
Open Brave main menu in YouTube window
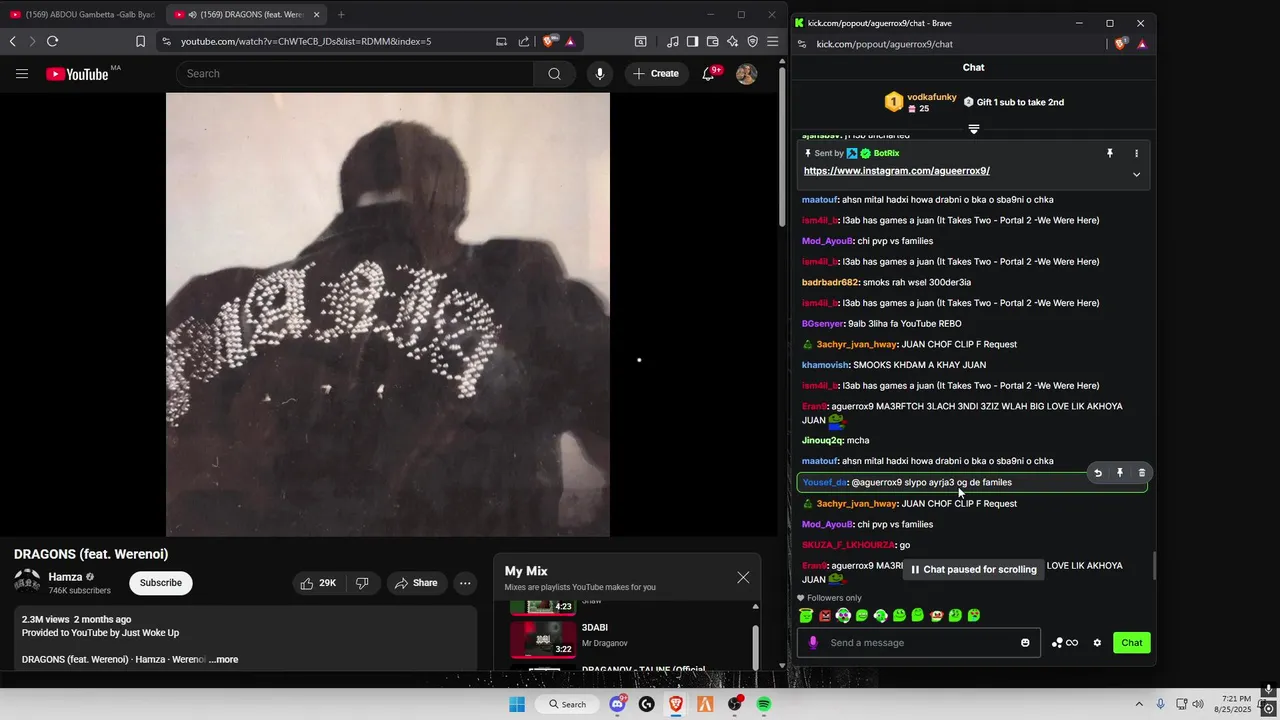(772, 41)
